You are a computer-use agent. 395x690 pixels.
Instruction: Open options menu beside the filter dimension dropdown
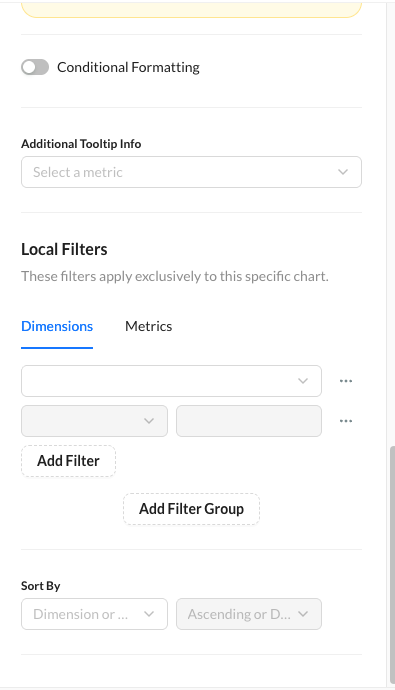coord(346,381)
